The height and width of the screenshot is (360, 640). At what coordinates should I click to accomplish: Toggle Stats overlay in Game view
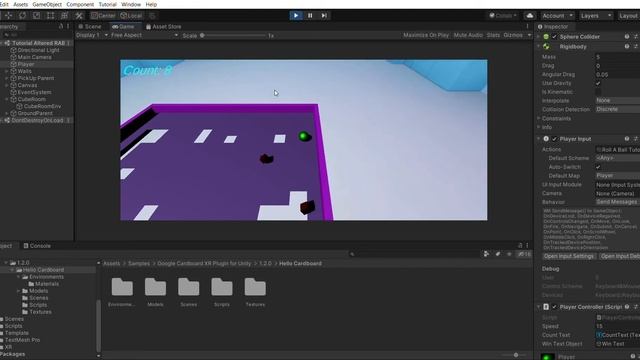click(x=493, y=36)
